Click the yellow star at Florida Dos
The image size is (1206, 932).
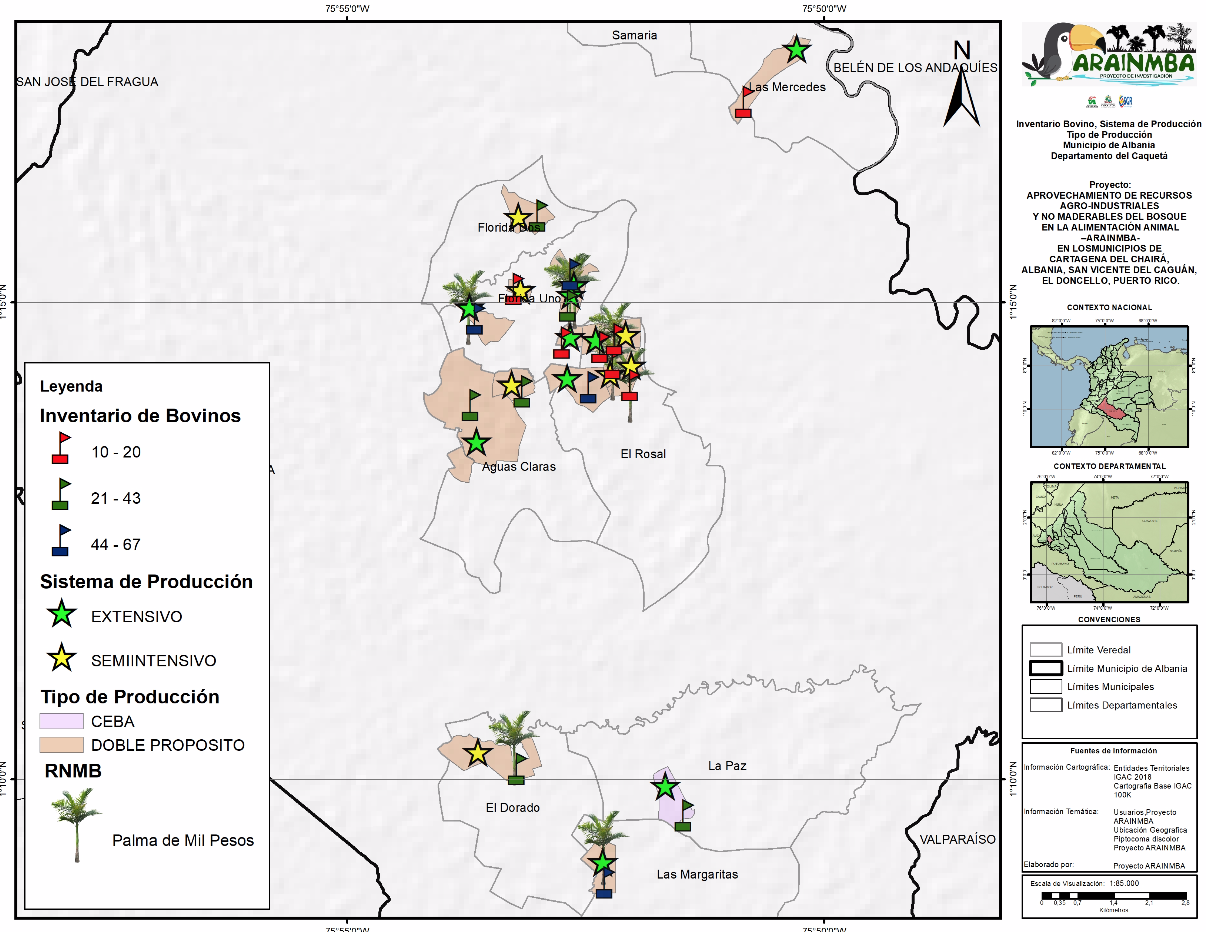[517, 218]
